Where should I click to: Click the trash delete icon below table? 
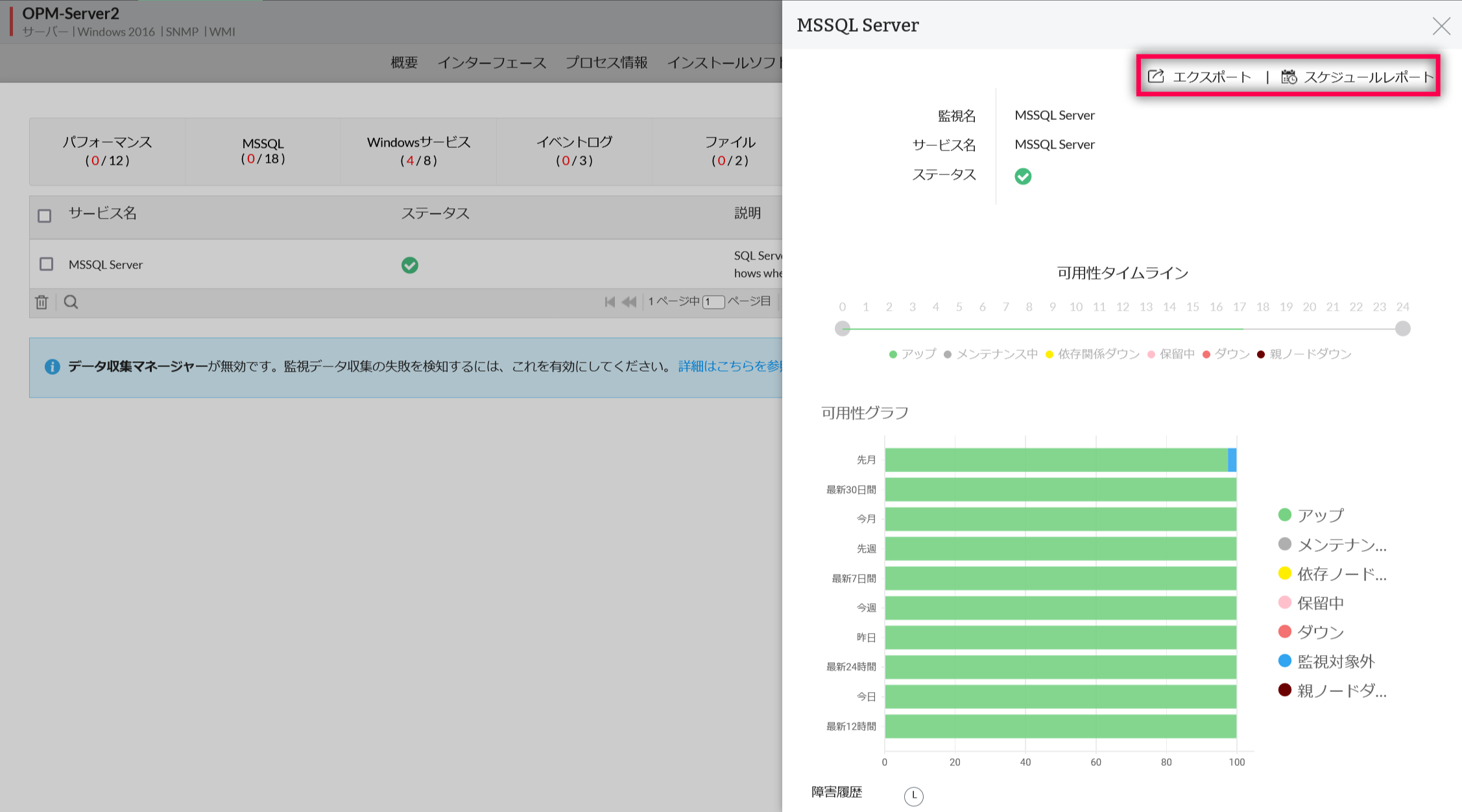pos(42,302)
